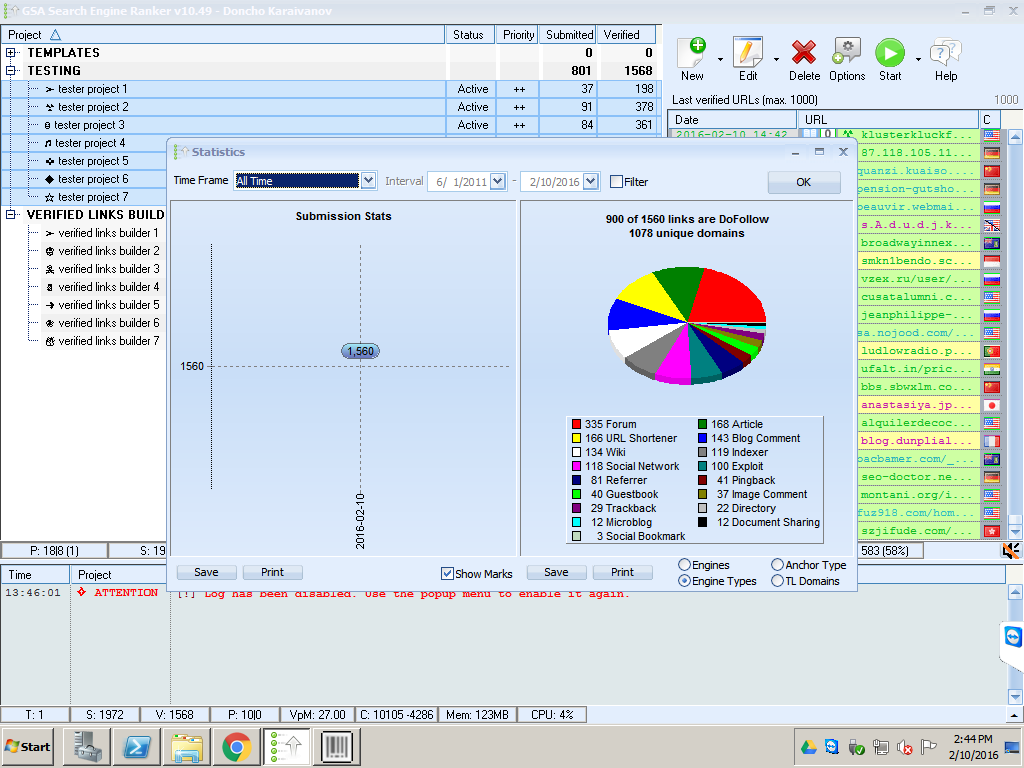Click the Action Center flag tray icon
Viewport: 1024px width, 768px height.
click(x=929, y=746)
